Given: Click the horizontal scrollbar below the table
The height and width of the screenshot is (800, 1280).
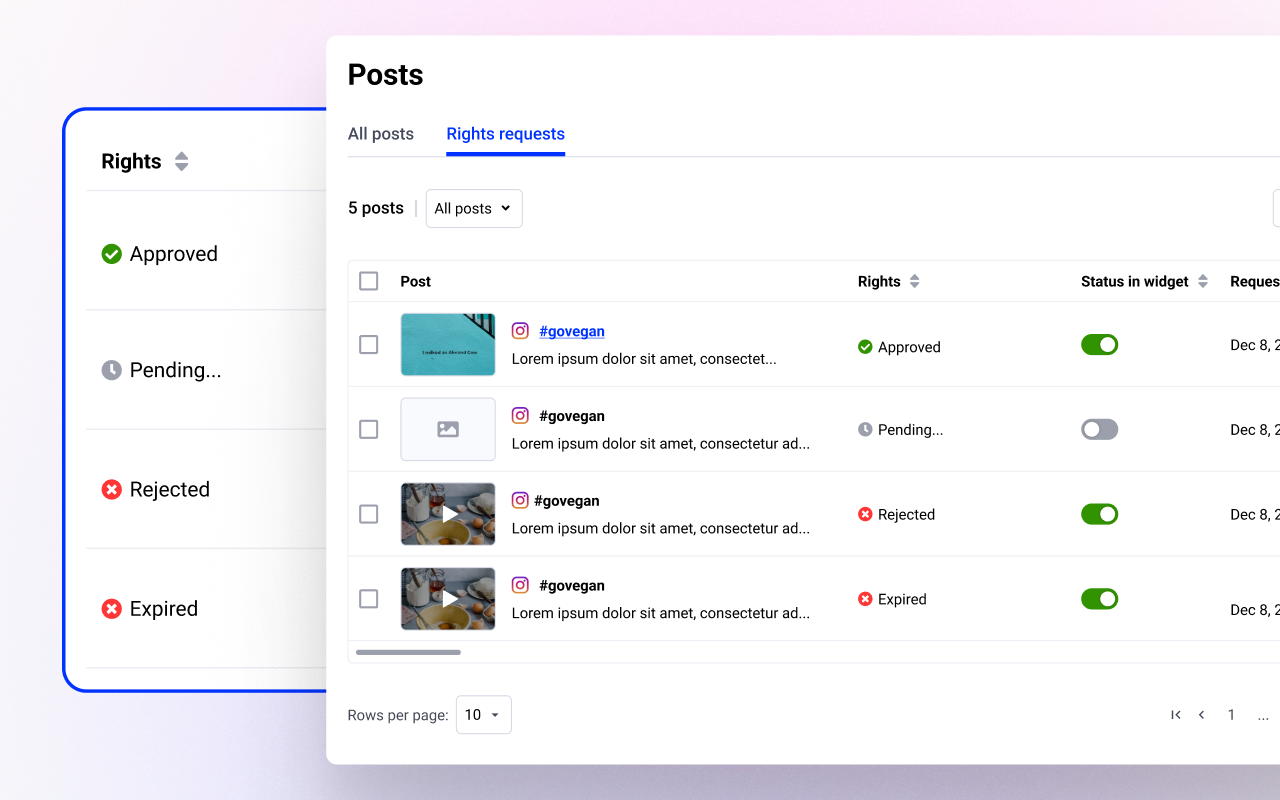Looking at the screenshot, I should click(x=407, y=651).
